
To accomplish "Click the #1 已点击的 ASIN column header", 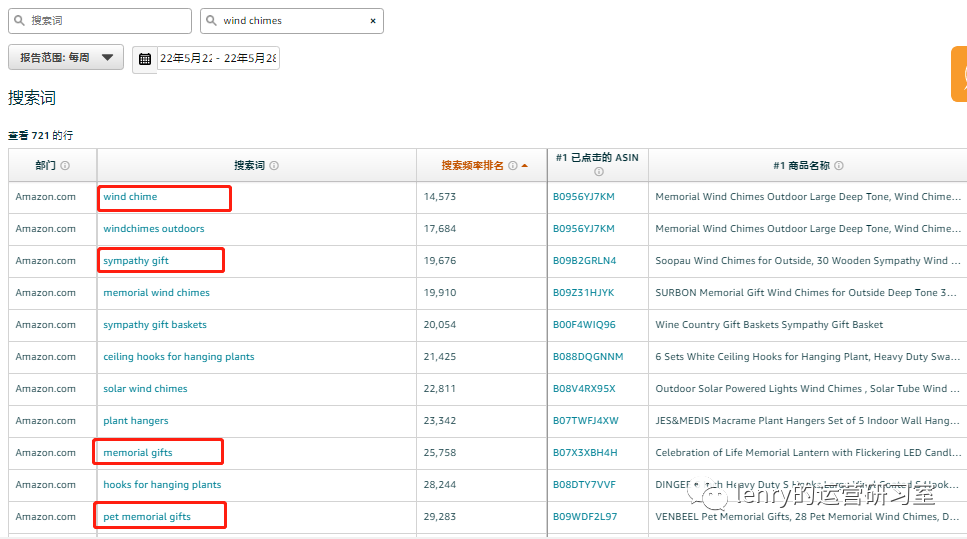I will click(x=597, y=158).
